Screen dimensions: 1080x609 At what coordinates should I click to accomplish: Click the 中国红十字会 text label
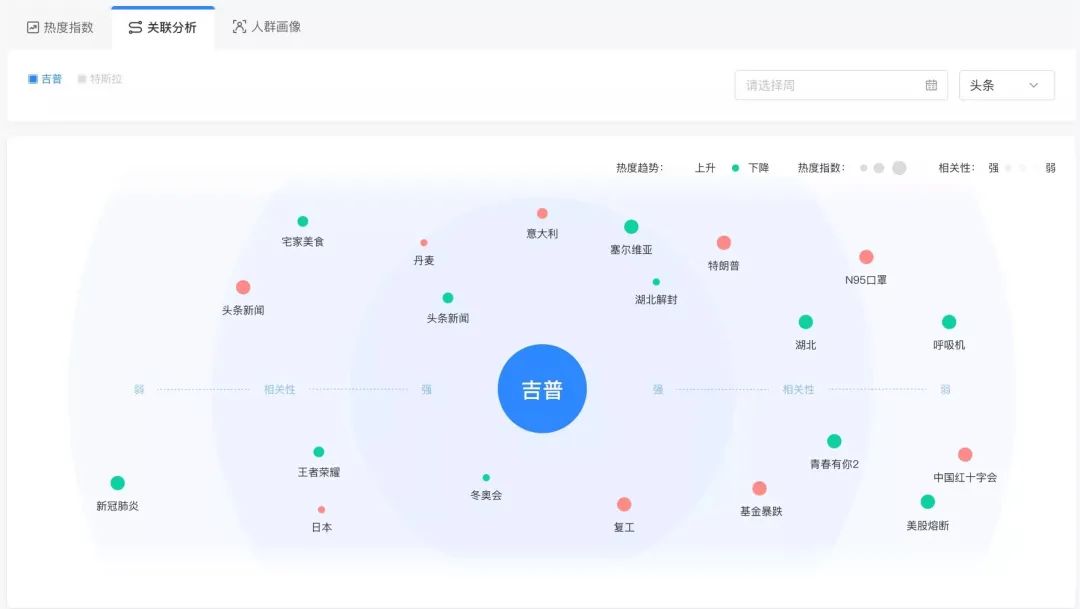click(965, 477)
